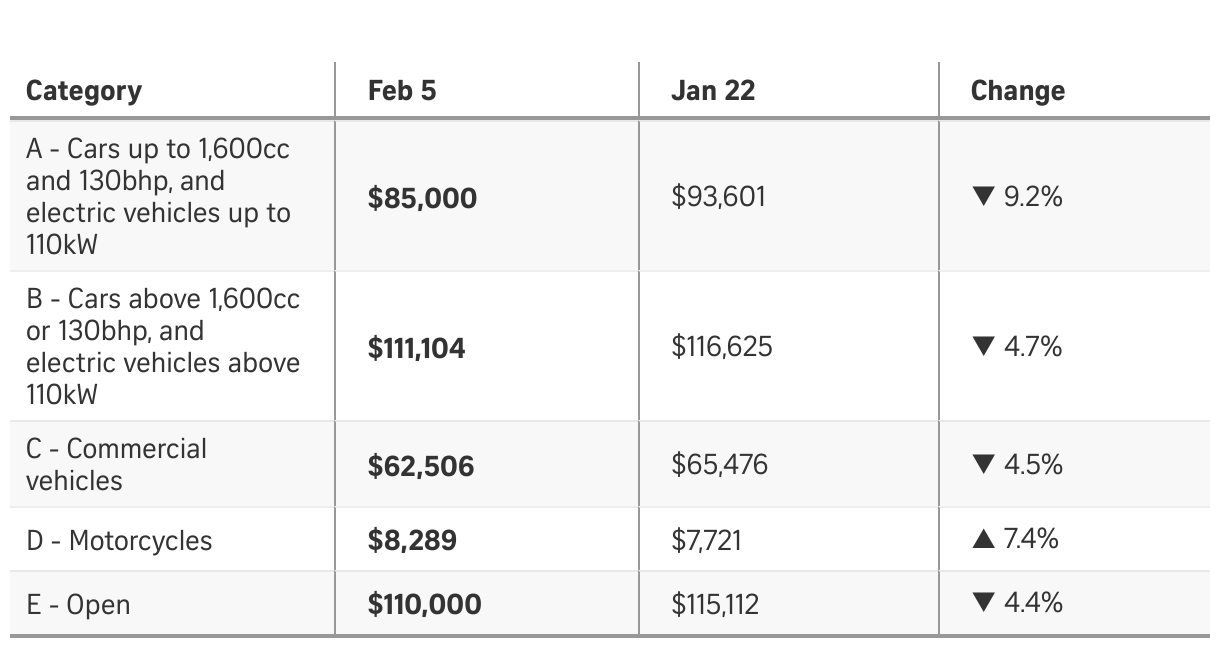The height and width of the screenshot is (648, 1220).
Task: Click the $7,721 Jan 22 price
Action: coord(706,541)
